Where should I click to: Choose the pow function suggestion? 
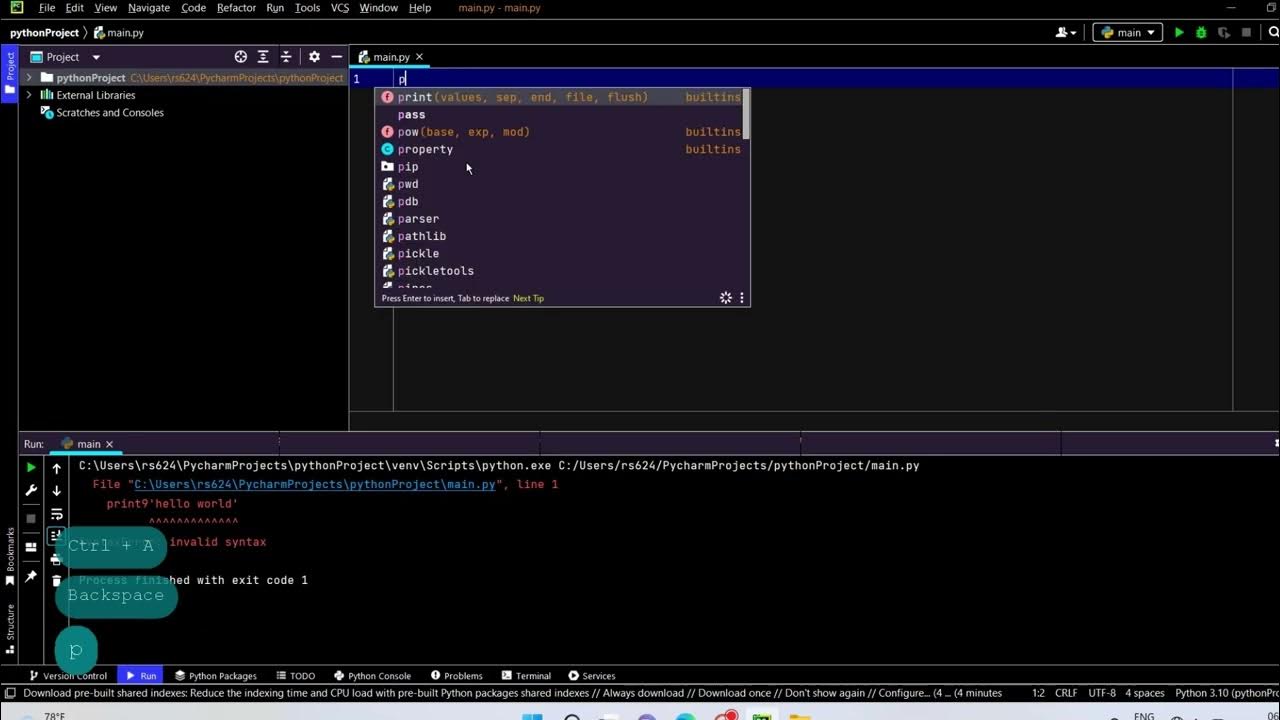(562, 132)
